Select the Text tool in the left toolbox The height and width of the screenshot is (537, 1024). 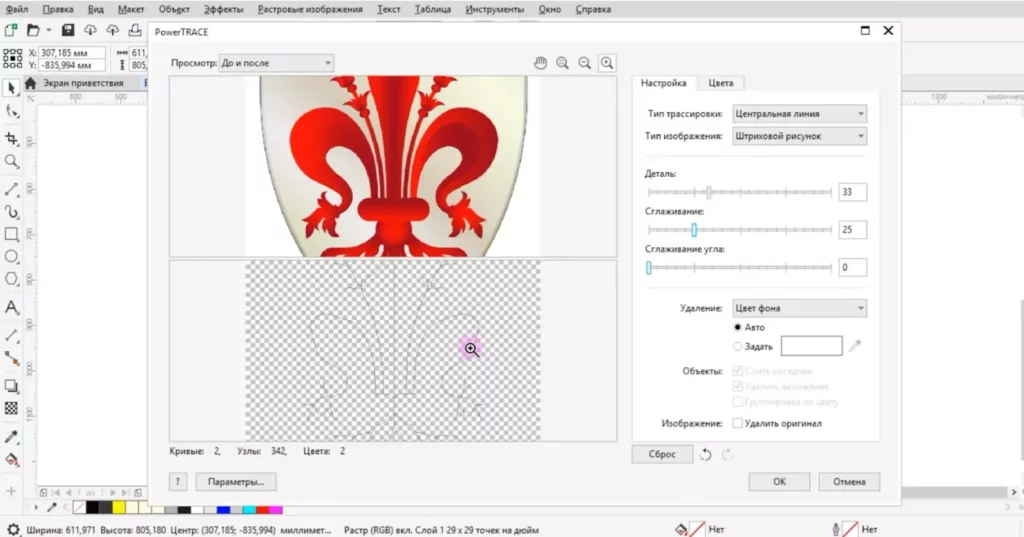[x=12, y=307]
